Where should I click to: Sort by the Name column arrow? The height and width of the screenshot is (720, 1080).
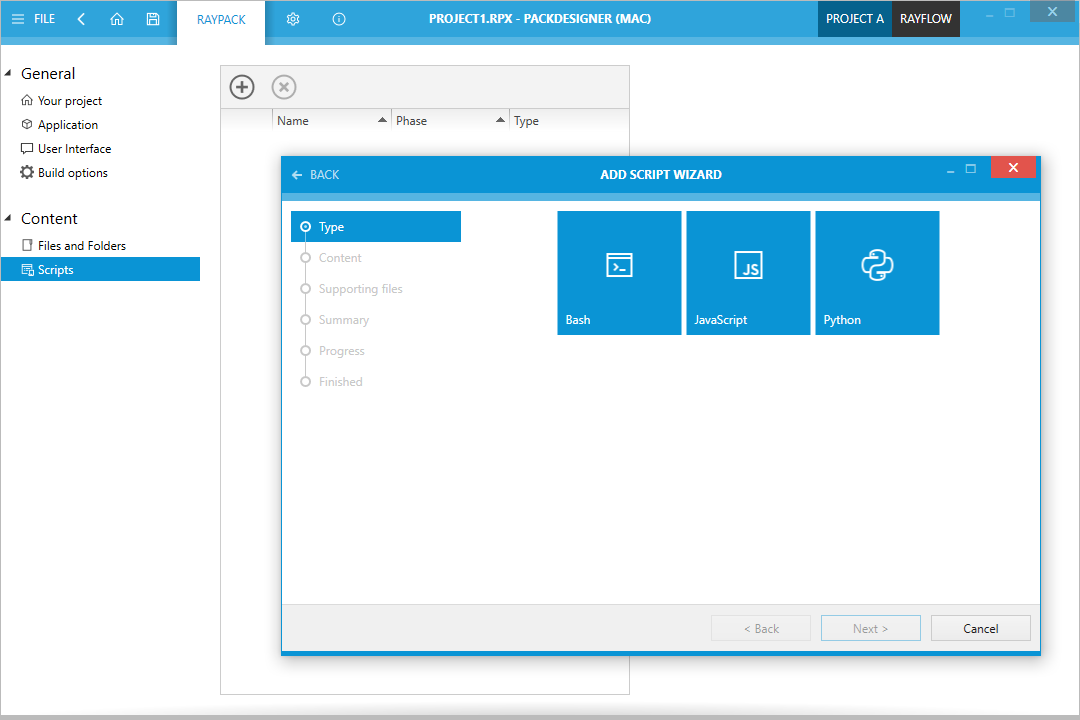click(x=382, y=121)
